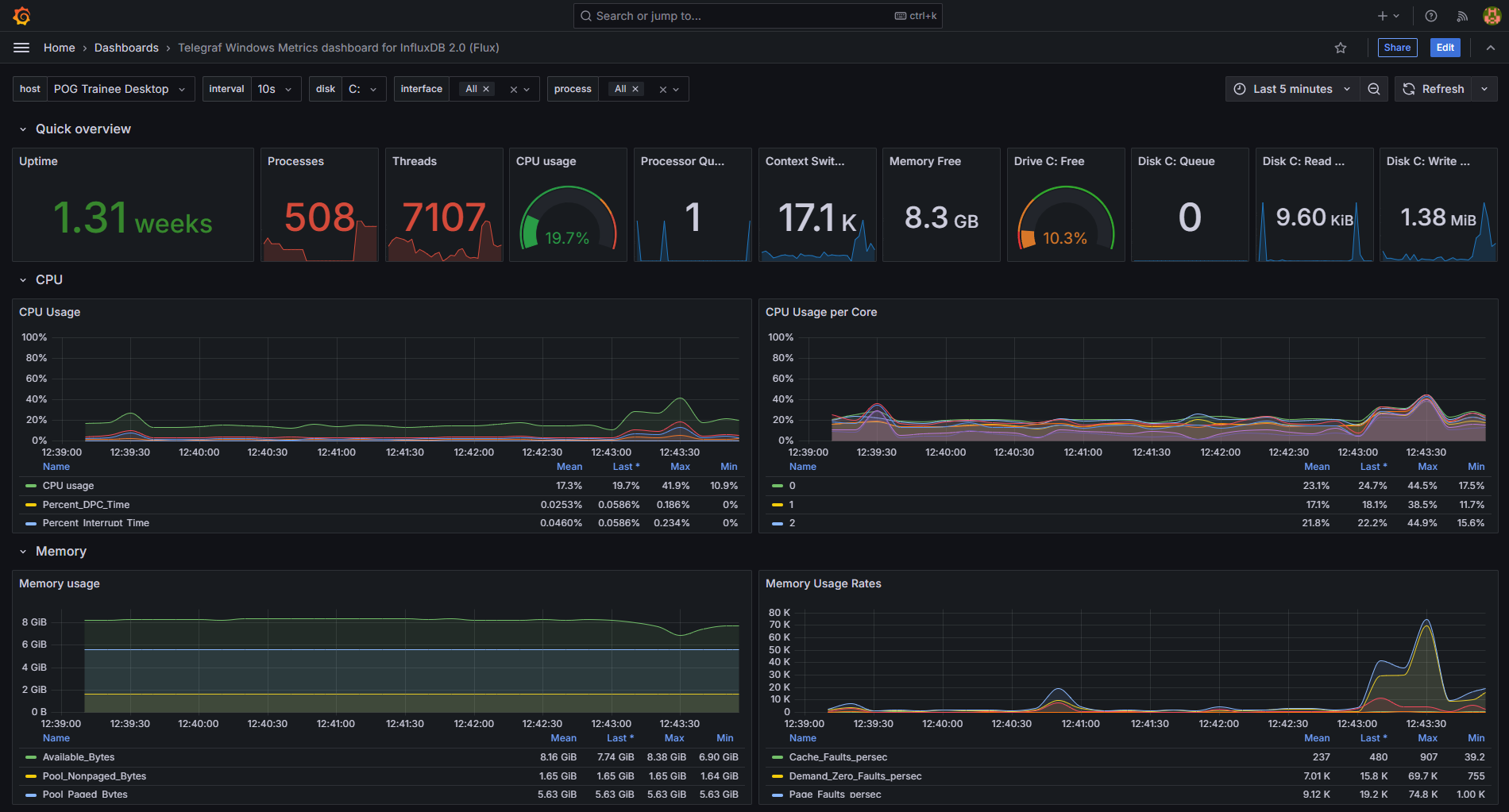Toggle the Cache_Faults_persec legend series
This screenshot has width=1509, height=812.
[x=838, y=757]
